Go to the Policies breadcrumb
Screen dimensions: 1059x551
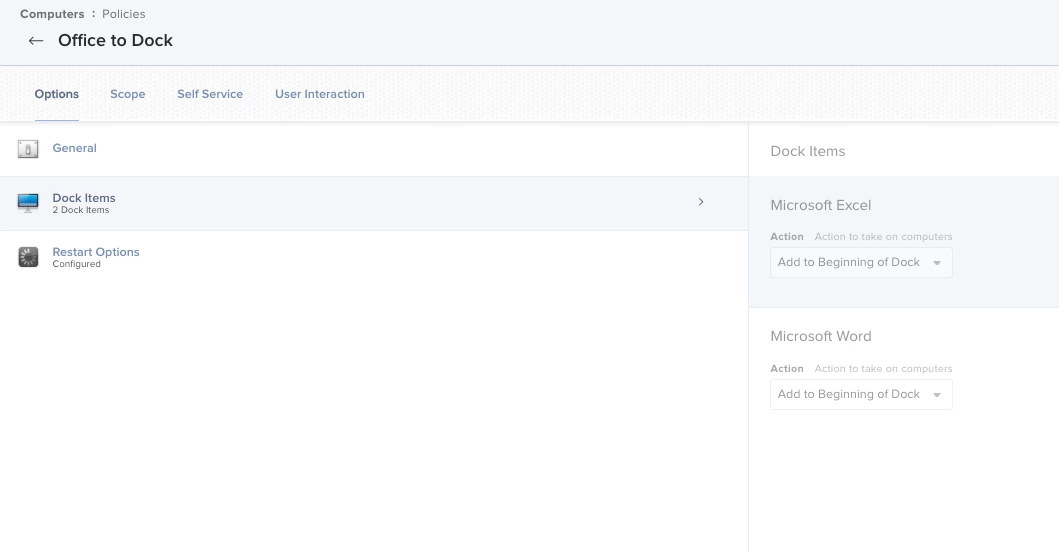pos(124,14)
